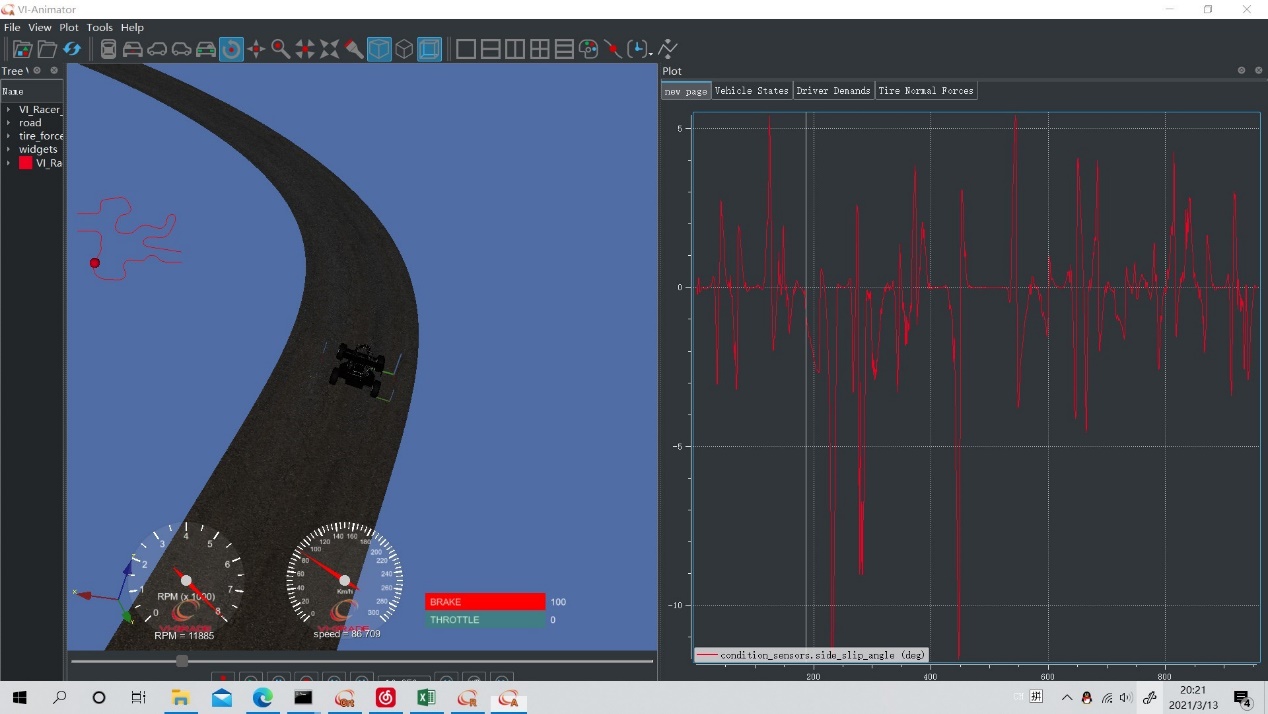Switch to the Vehicle States tab

[751, 91]
